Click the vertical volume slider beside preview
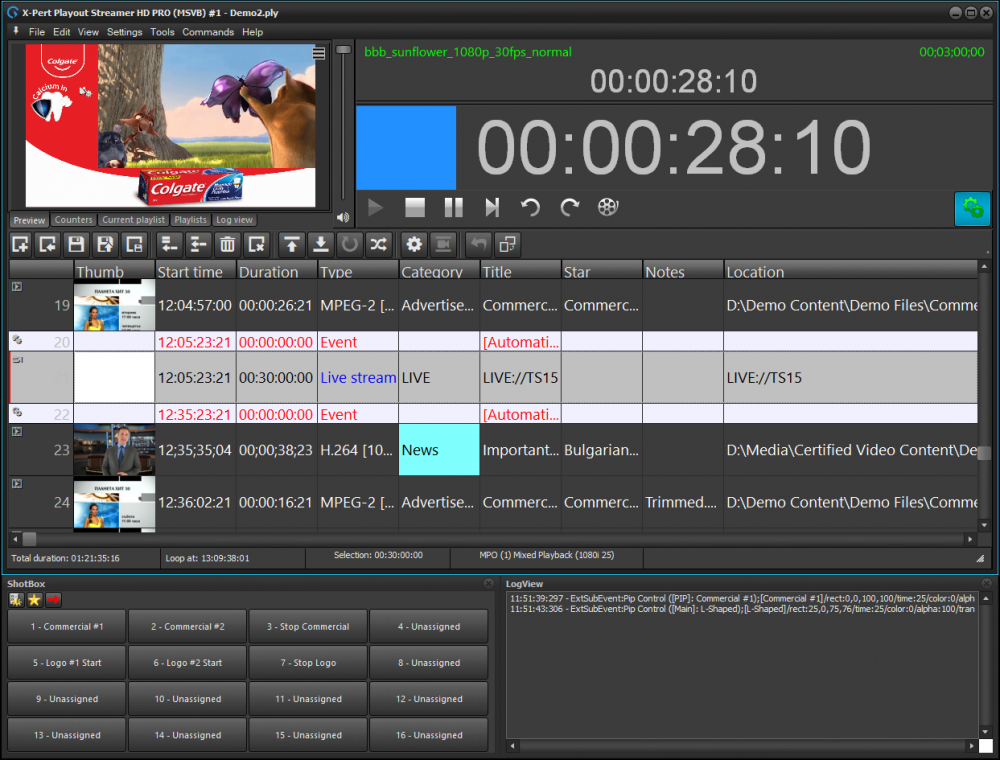1000x760 pixels. point(343,120)
